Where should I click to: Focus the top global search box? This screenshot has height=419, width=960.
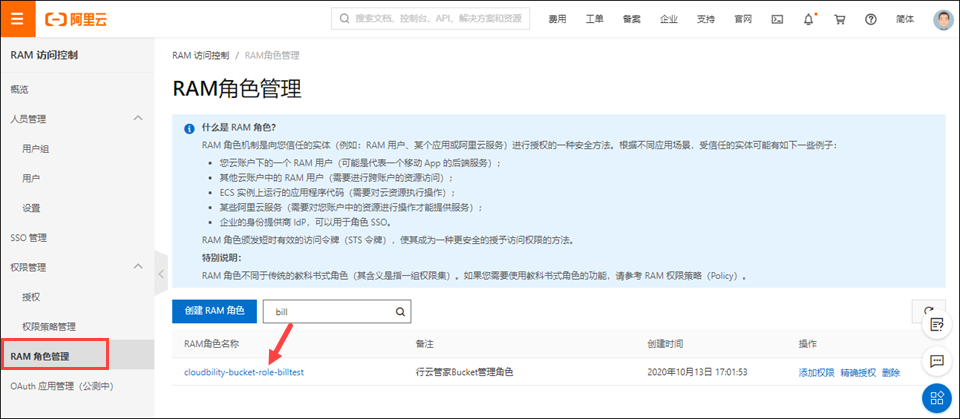(430, 19)
